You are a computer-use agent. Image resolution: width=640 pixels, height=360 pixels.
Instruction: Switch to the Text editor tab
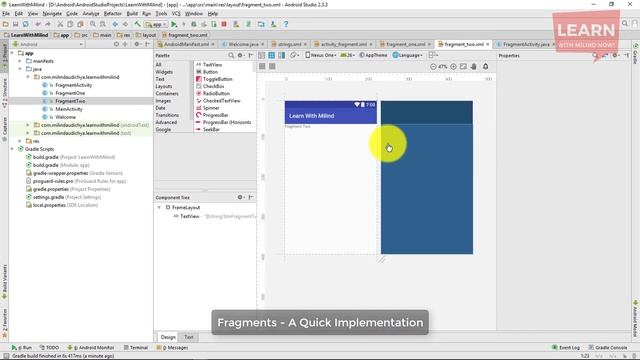point(189,337)
